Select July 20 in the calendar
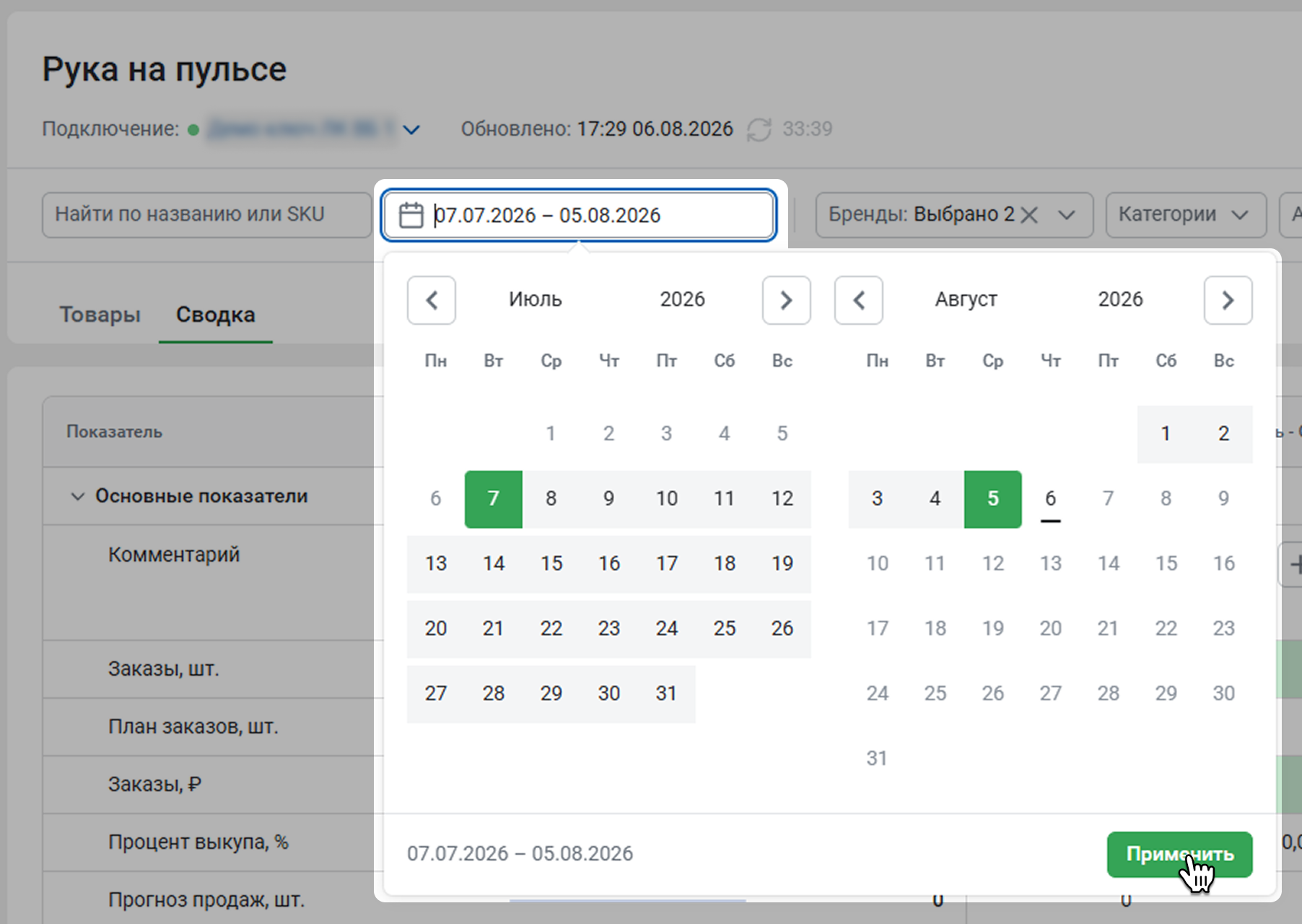1302x924 pixels. tap(436, 629)
